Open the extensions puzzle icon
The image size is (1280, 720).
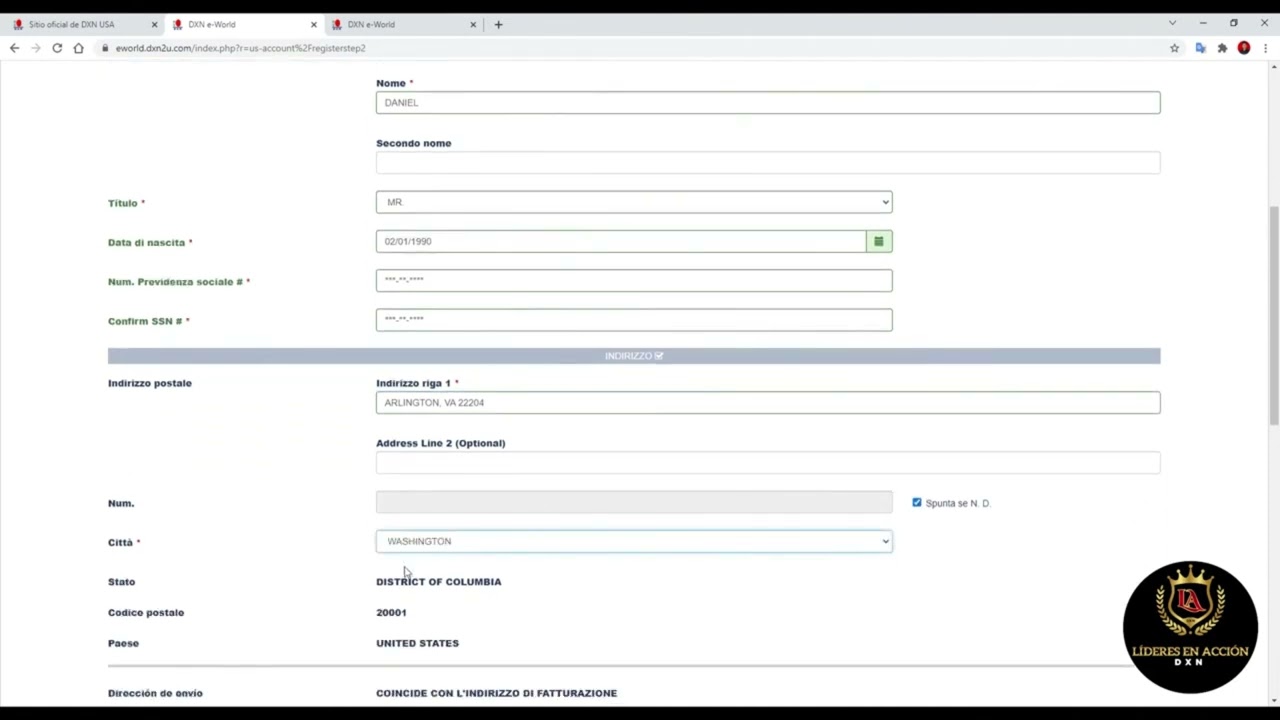pyautogui.click(x=1222, y=48)
